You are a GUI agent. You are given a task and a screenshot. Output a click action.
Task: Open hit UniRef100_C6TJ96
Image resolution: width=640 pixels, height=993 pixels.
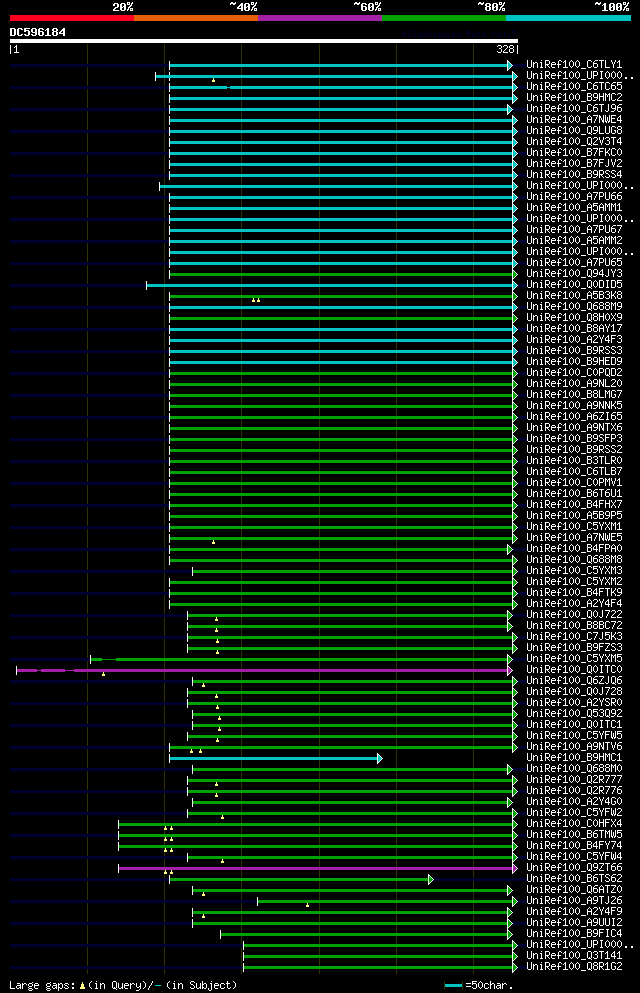point(574,109)
